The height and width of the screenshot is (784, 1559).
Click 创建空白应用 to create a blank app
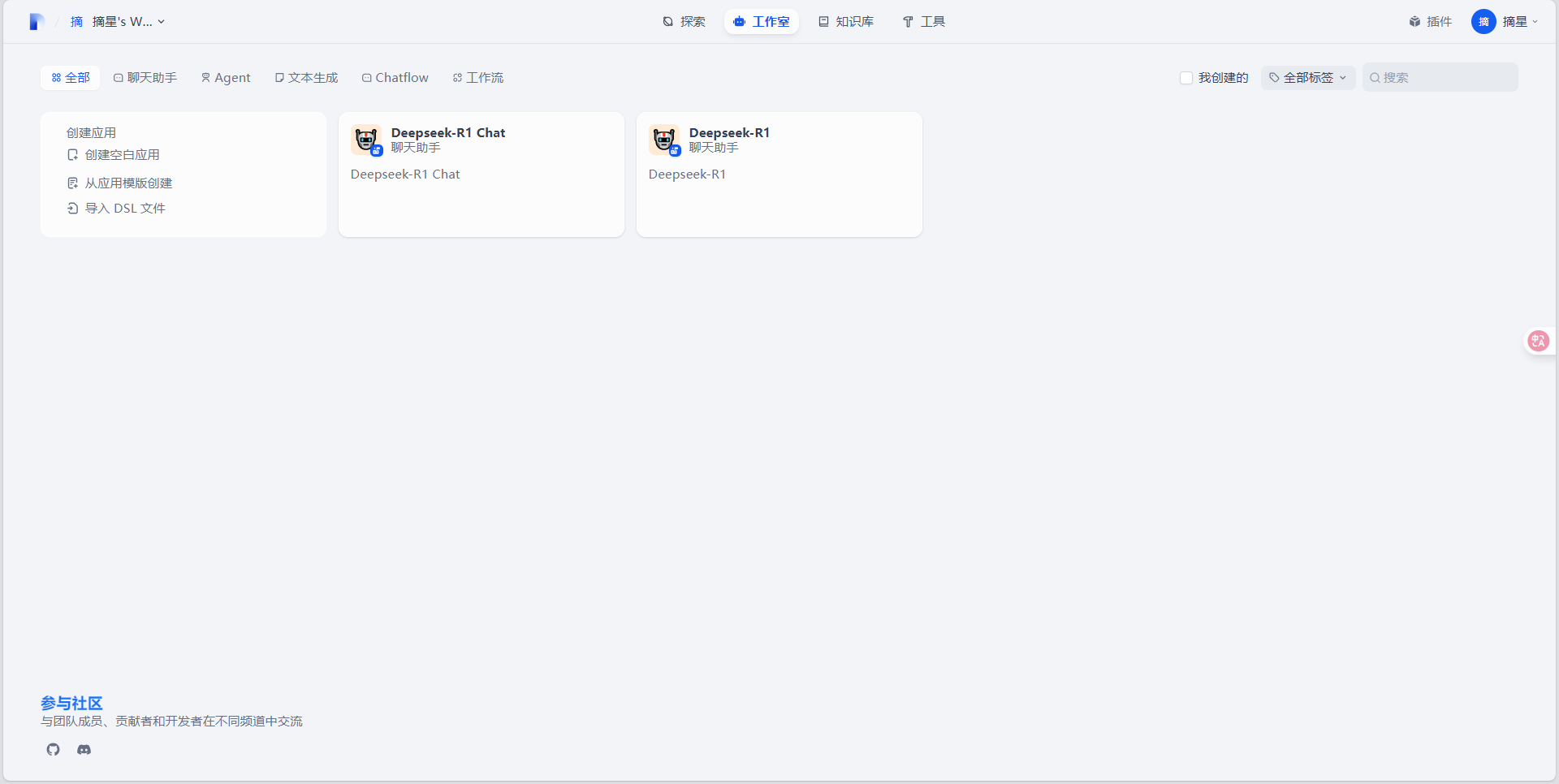pos(114,155)
